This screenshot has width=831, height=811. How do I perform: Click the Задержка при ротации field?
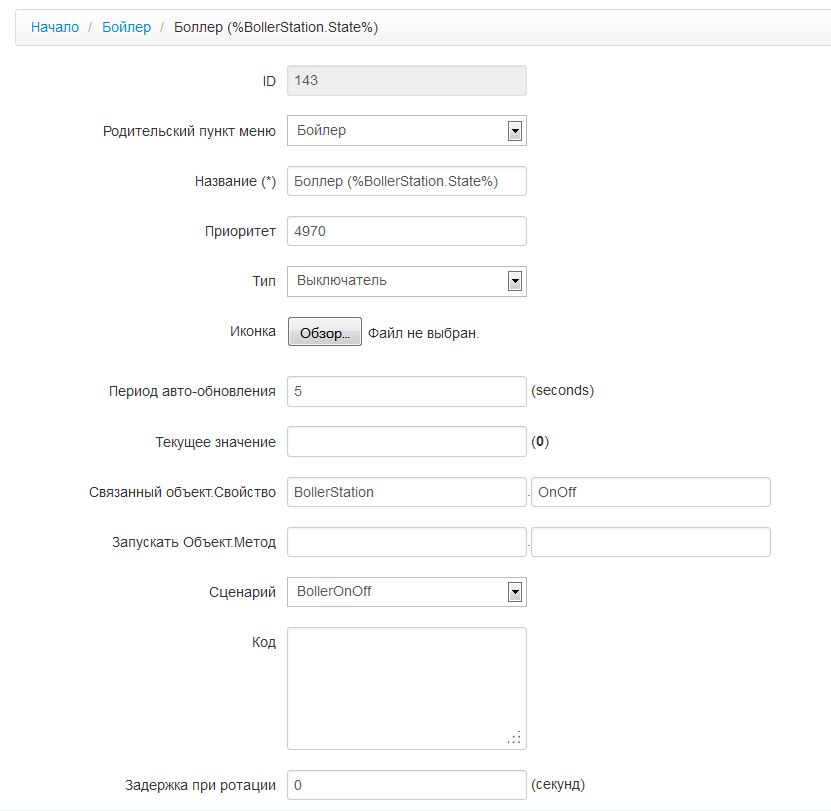[406, 785]
